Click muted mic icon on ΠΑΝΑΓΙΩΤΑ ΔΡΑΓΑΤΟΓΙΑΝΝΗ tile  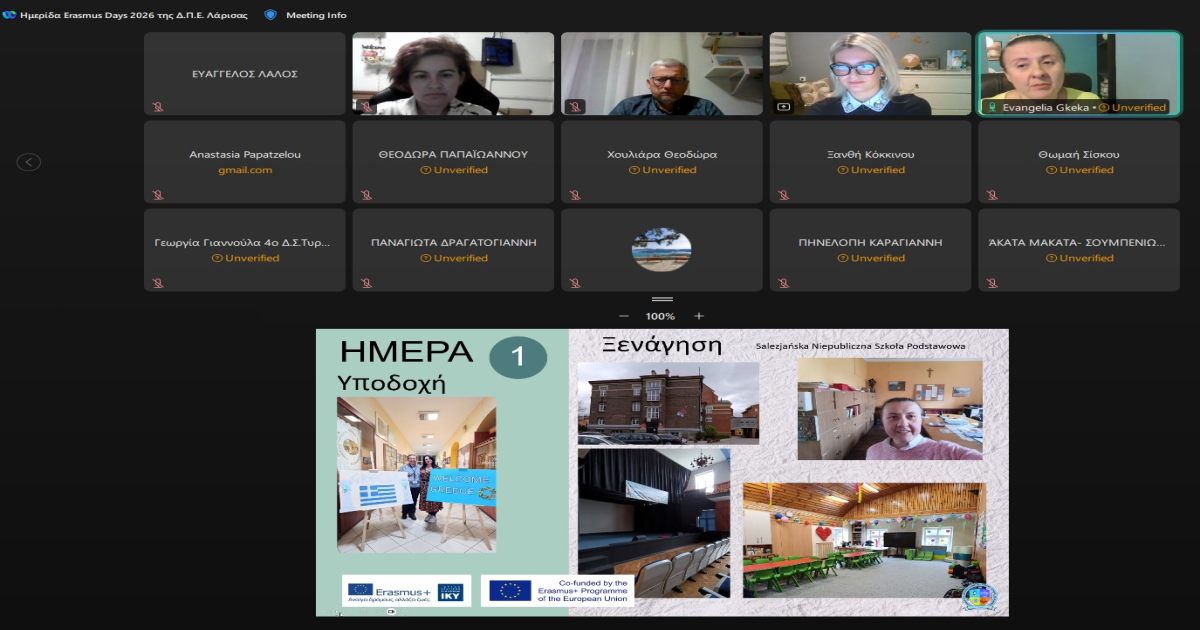[367, 282]
